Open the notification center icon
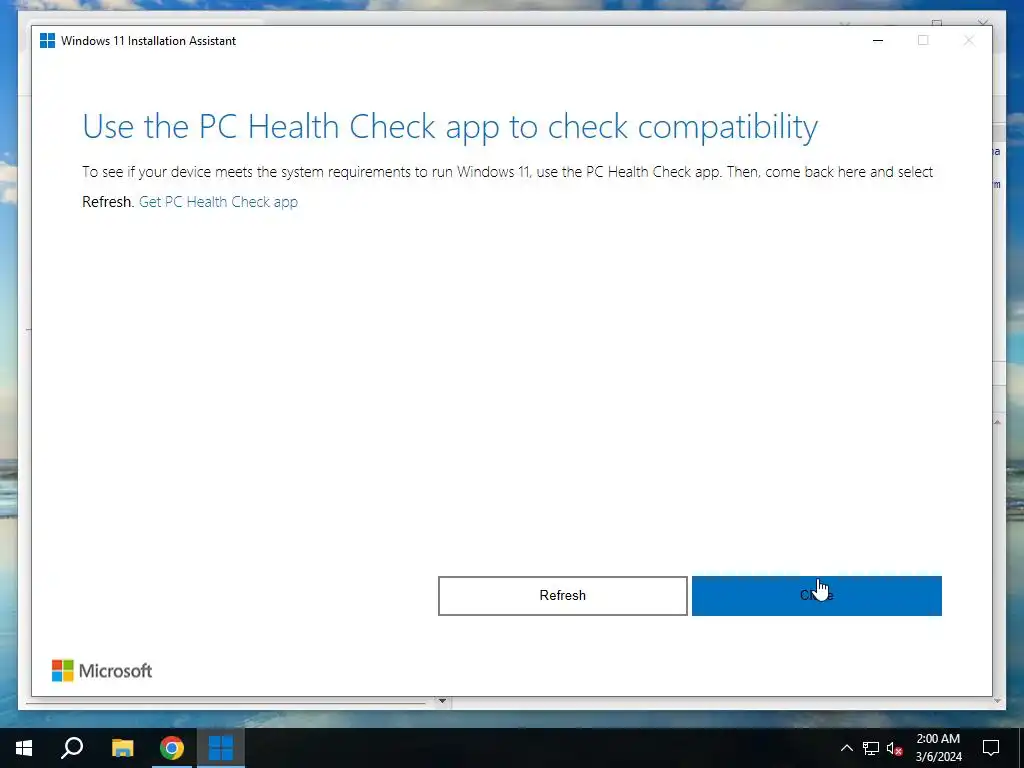 click(991, 748)
